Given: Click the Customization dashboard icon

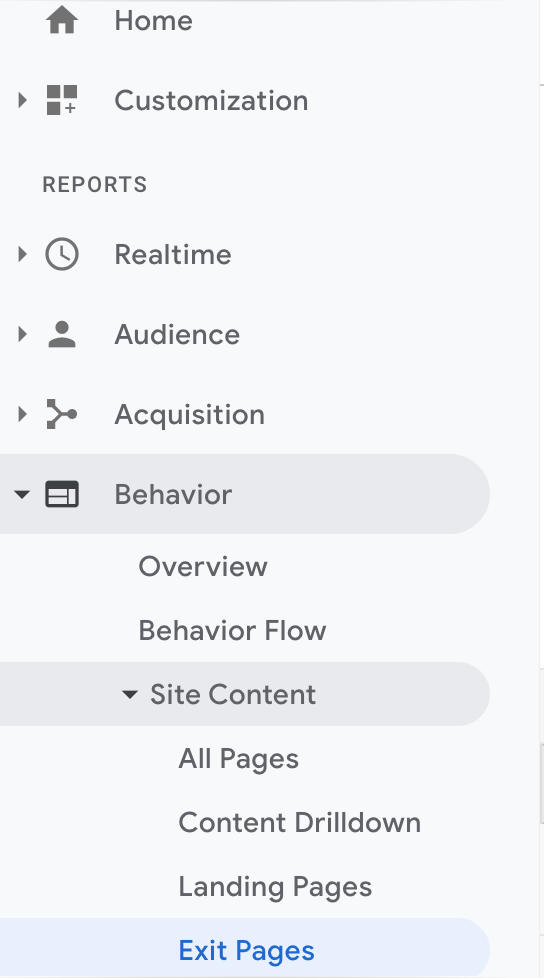Looking at the screenshot, I should [62, 100].
